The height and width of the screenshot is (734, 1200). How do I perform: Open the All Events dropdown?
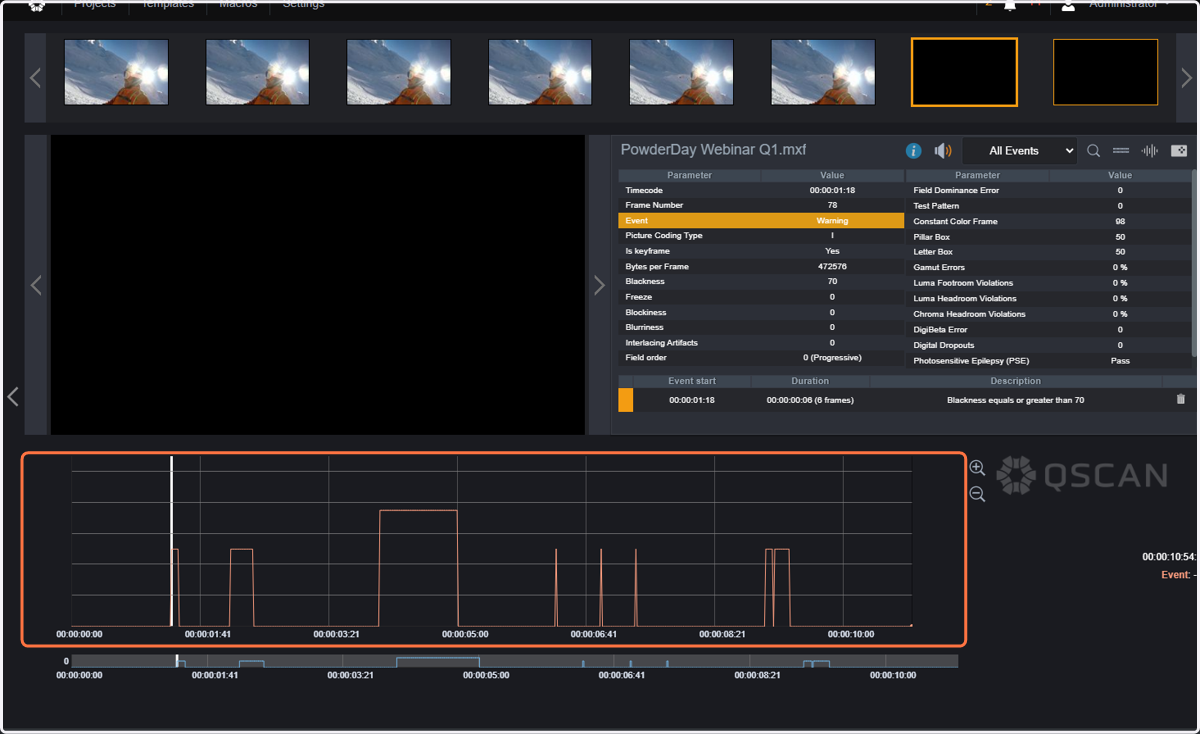[1020, 151]
